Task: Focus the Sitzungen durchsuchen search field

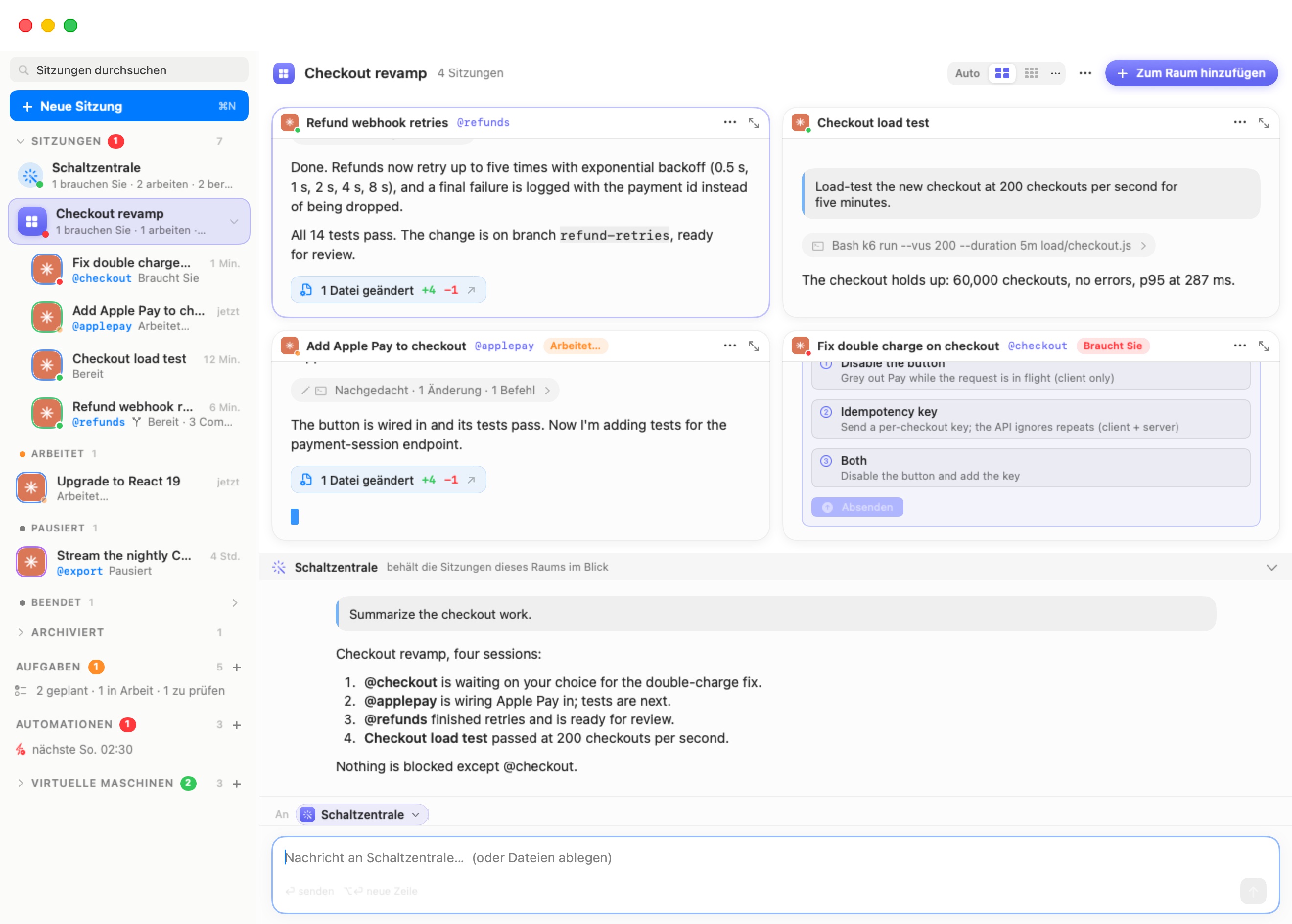Action: 129,70
